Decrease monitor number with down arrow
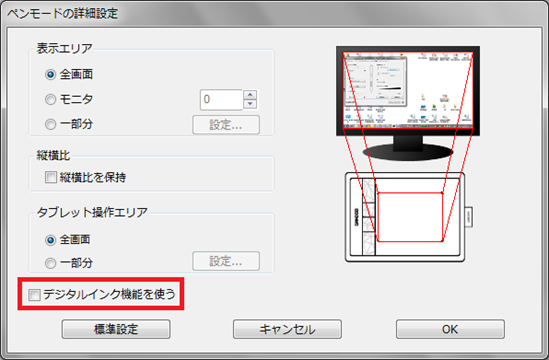This screenshot has width=549, height=360. click(x=250, y=104)
